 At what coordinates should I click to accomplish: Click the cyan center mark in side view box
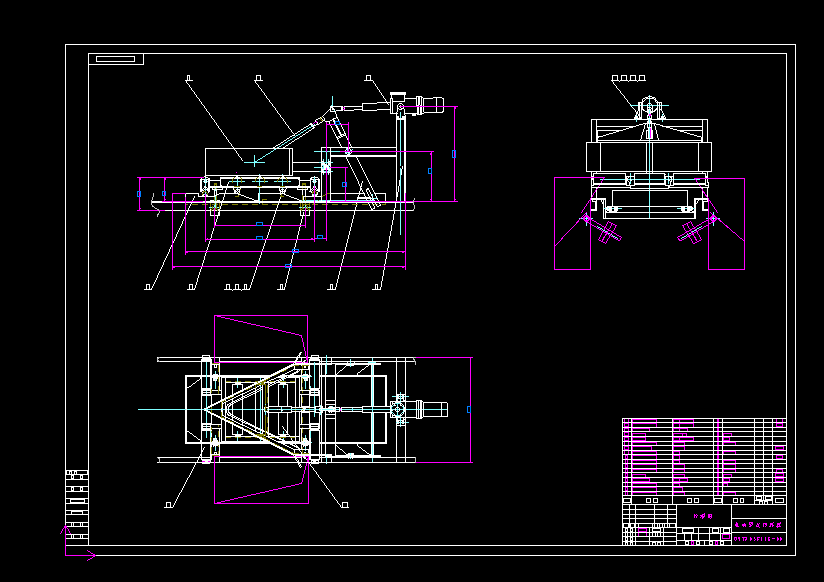254,160
